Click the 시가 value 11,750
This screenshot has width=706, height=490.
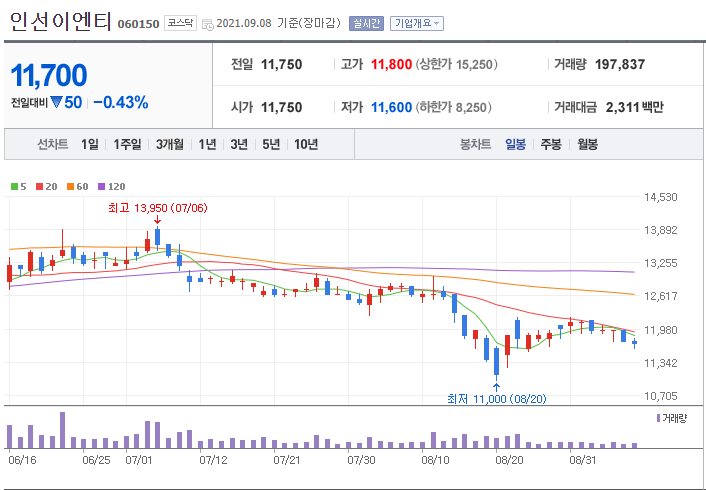point(281,107)
